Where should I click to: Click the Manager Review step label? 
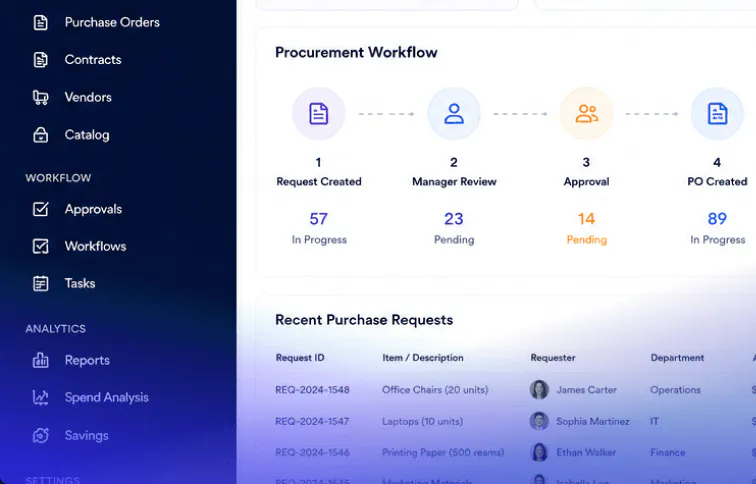(x=454, y=181)
